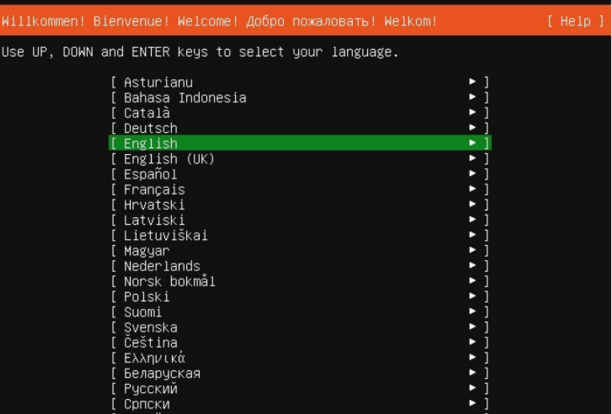Select the highlighted English option
Image resolution: width=612 pixels, height=414 pixels.
click(x=299, y=143)
